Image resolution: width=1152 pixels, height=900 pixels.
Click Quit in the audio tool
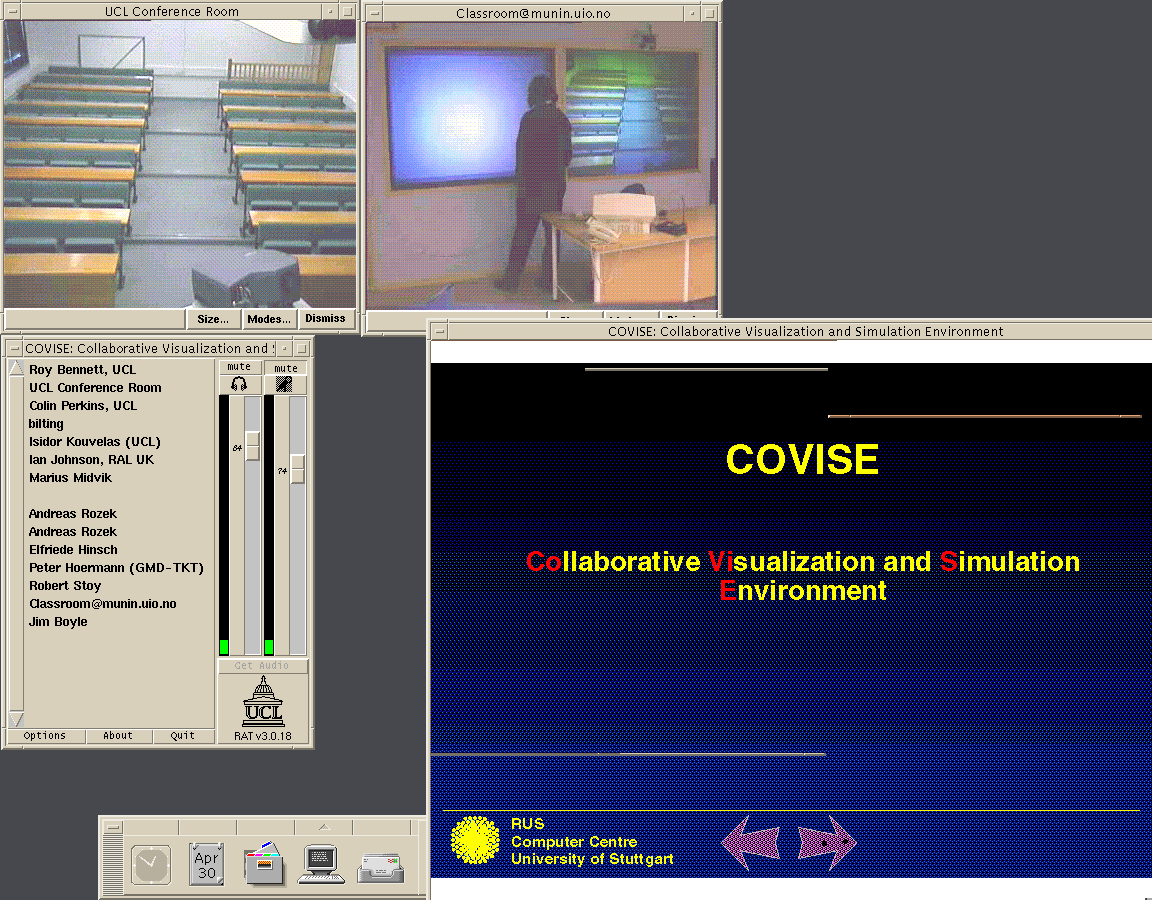182,735
